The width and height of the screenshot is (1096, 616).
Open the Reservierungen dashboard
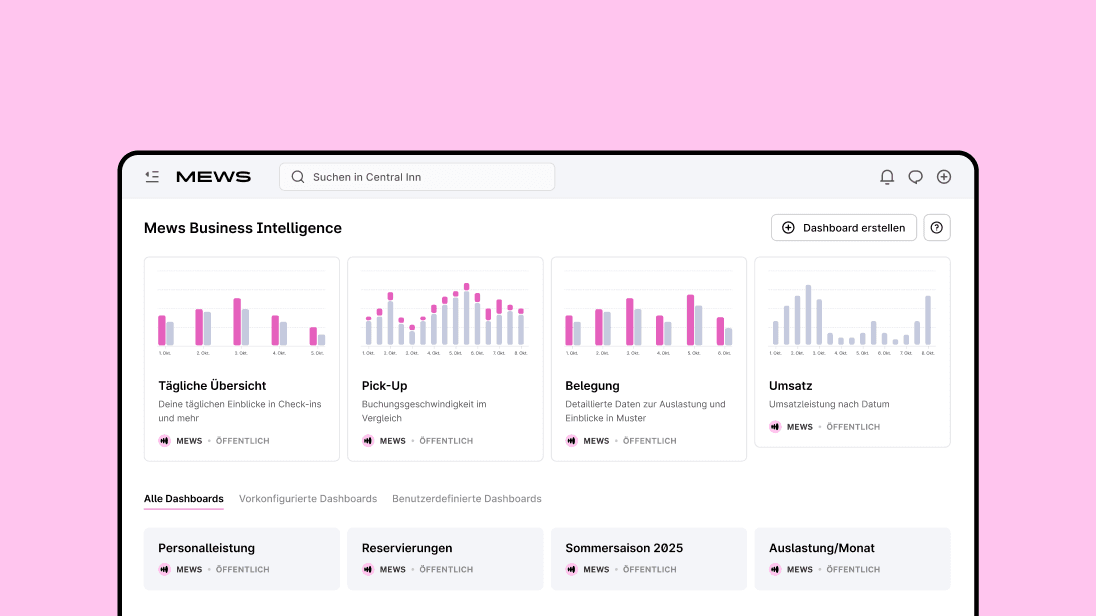(x=445, y=558)
